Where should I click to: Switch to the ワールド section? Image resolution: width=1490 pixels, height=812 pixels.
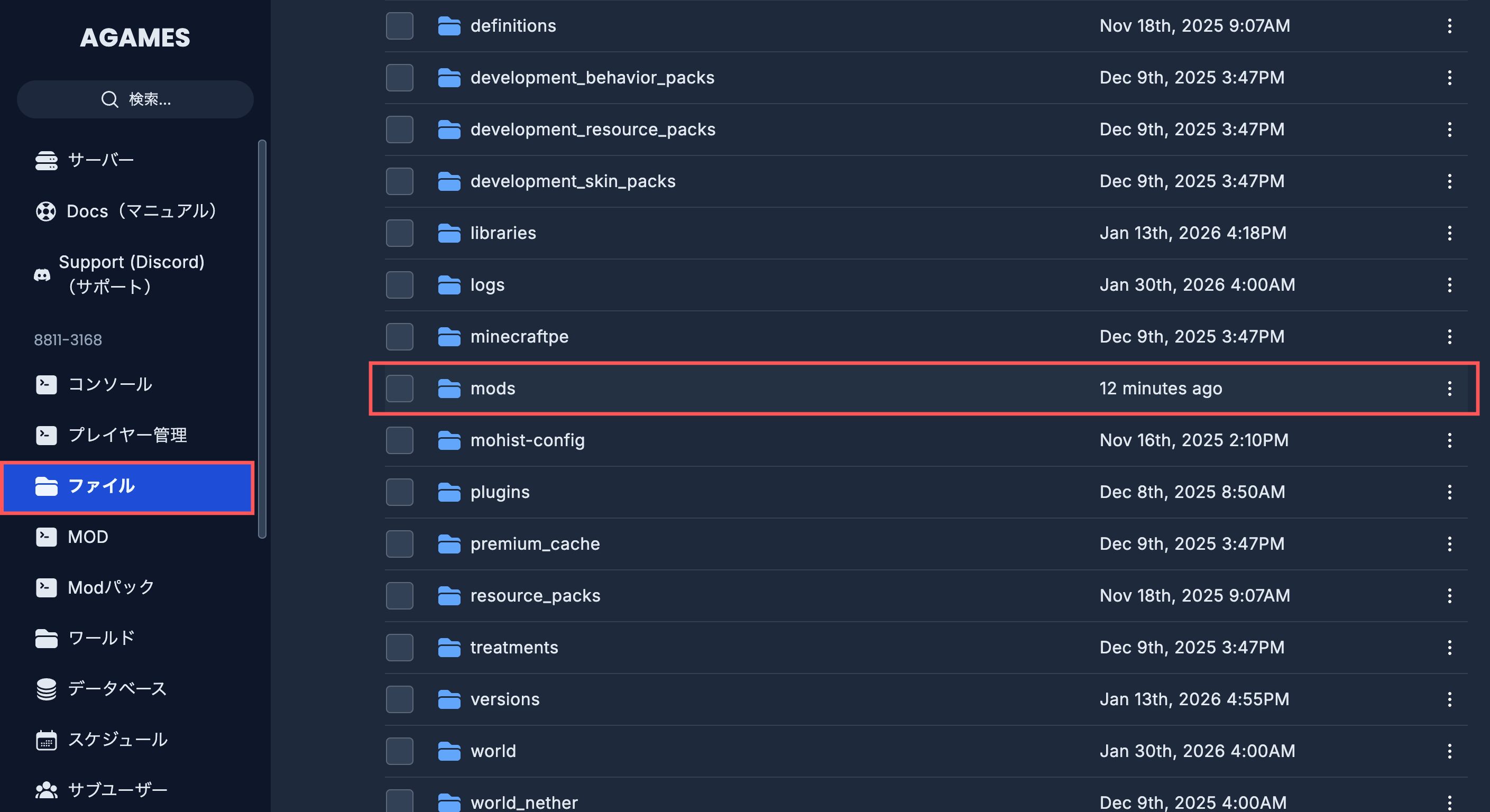click(x=101, y=638)
